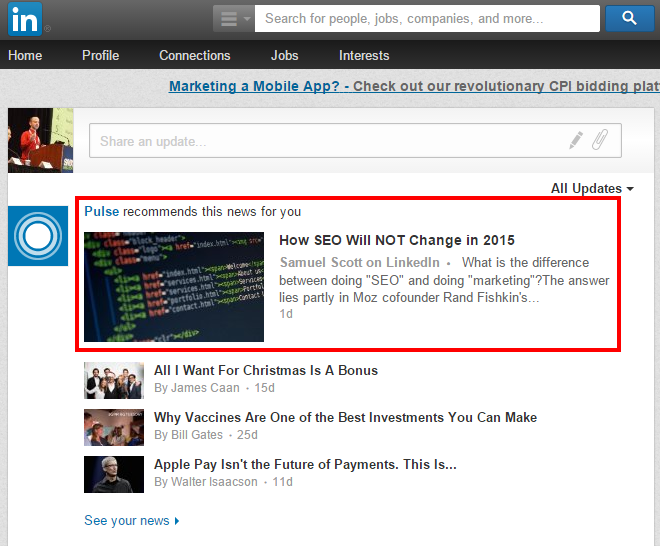The height and width of the screenshot is (546, 660).
Task: Open the Profile menu item
Action: [x=101, y=55]
